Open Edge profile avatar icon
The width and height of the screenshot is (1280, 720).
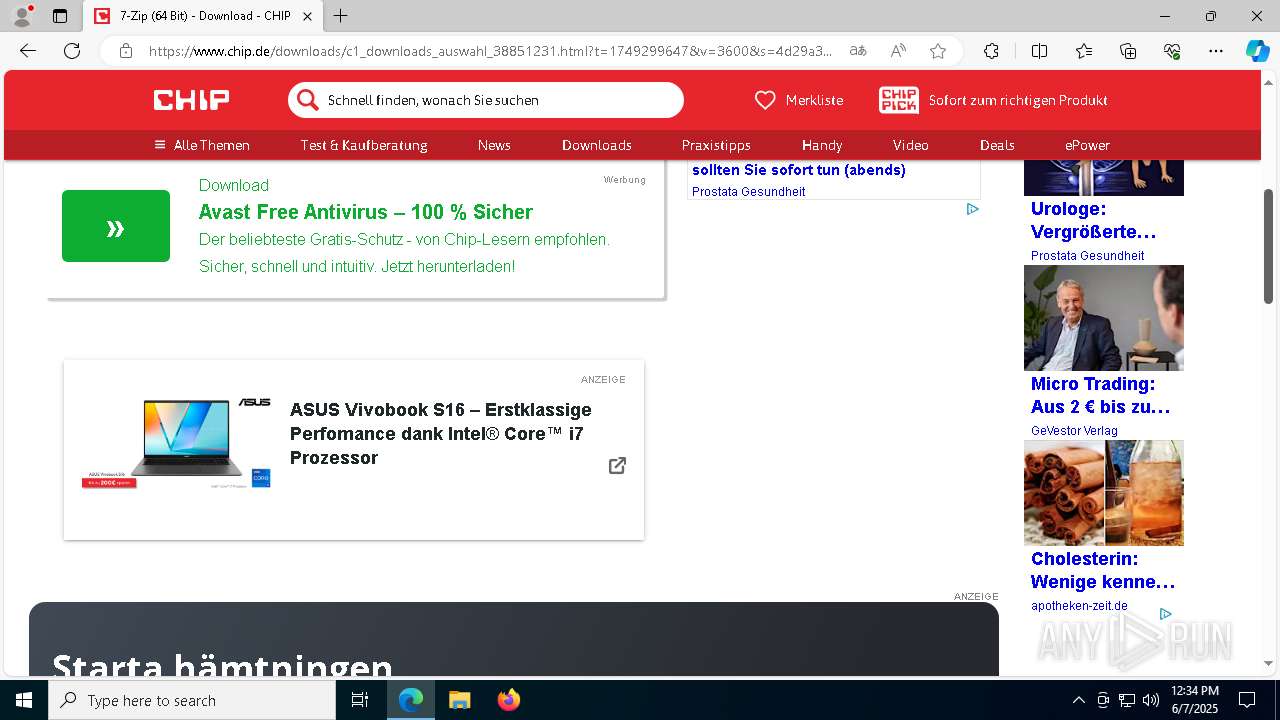(21, 16)
